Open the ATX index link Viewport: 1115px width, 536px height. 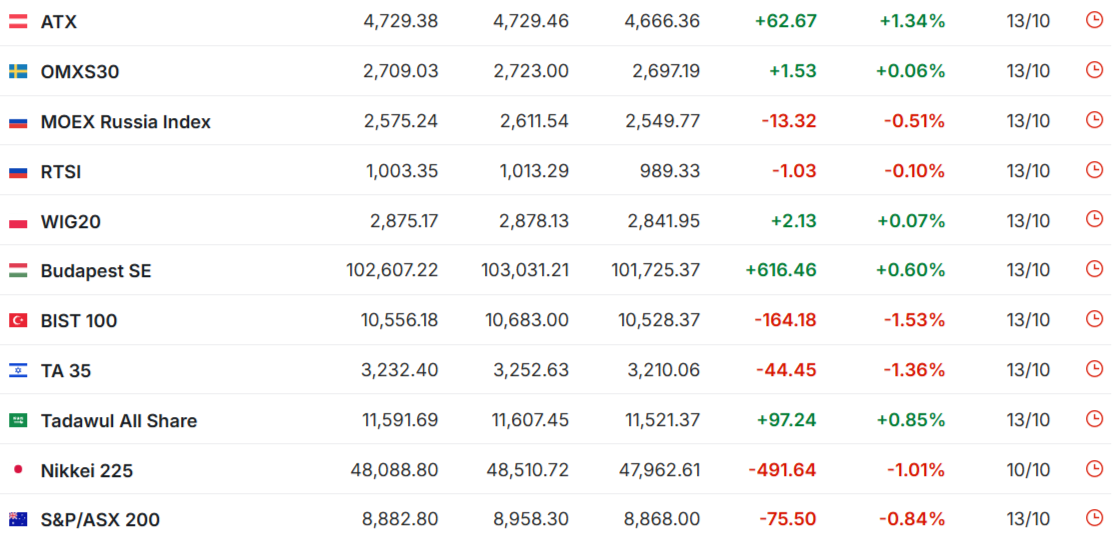pos(59,21)
